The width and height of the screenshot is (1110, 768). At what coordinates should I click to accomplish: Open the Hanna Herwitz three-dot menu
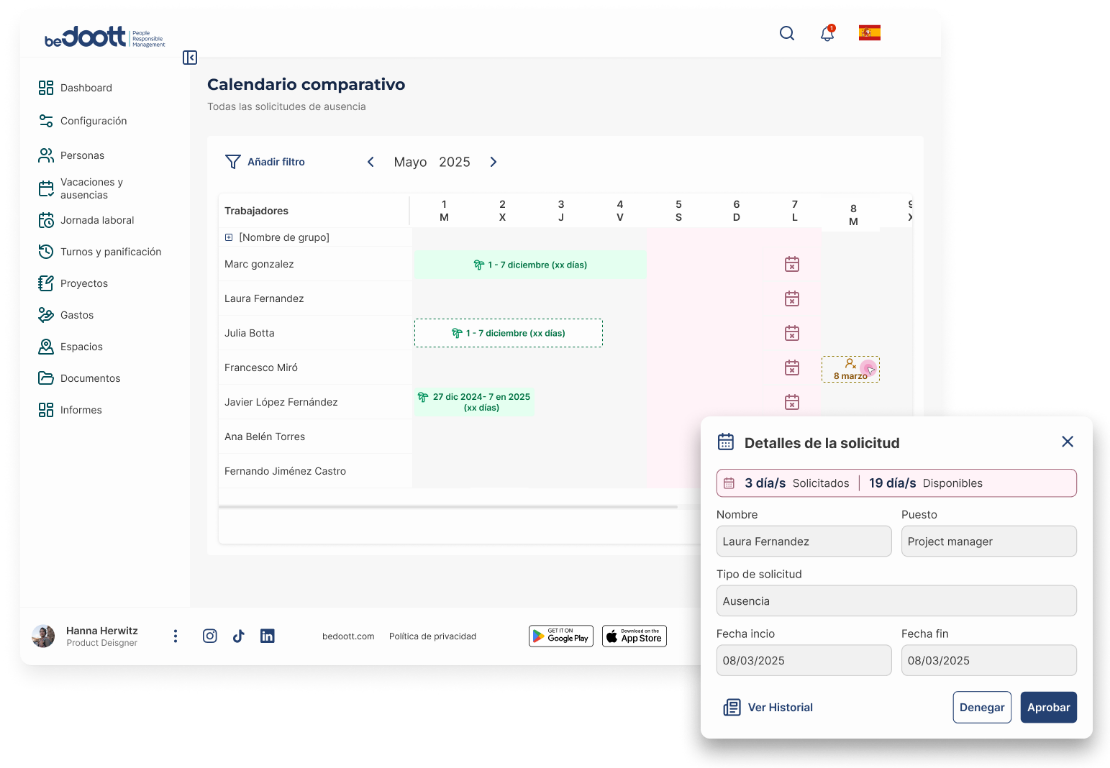click(x=176, y=636)
